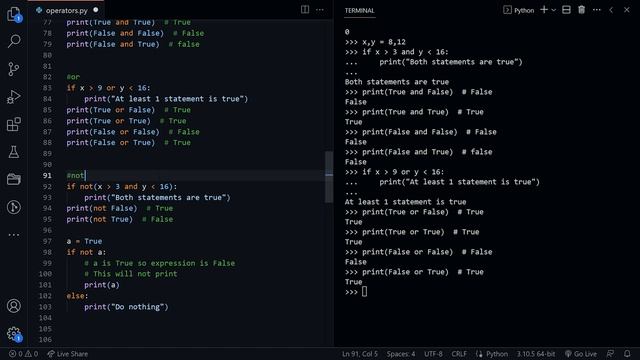Split the editor to the right

(x=305, y=9)
